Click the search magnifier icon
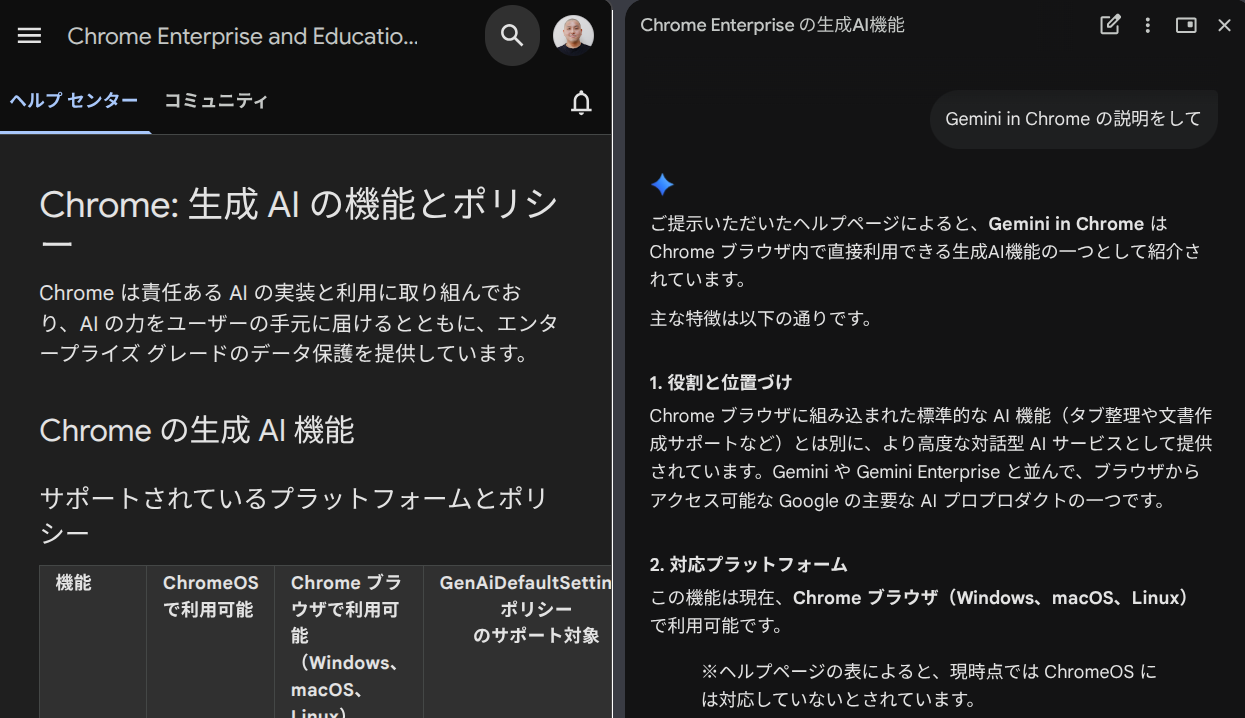 tap(512, 36)
